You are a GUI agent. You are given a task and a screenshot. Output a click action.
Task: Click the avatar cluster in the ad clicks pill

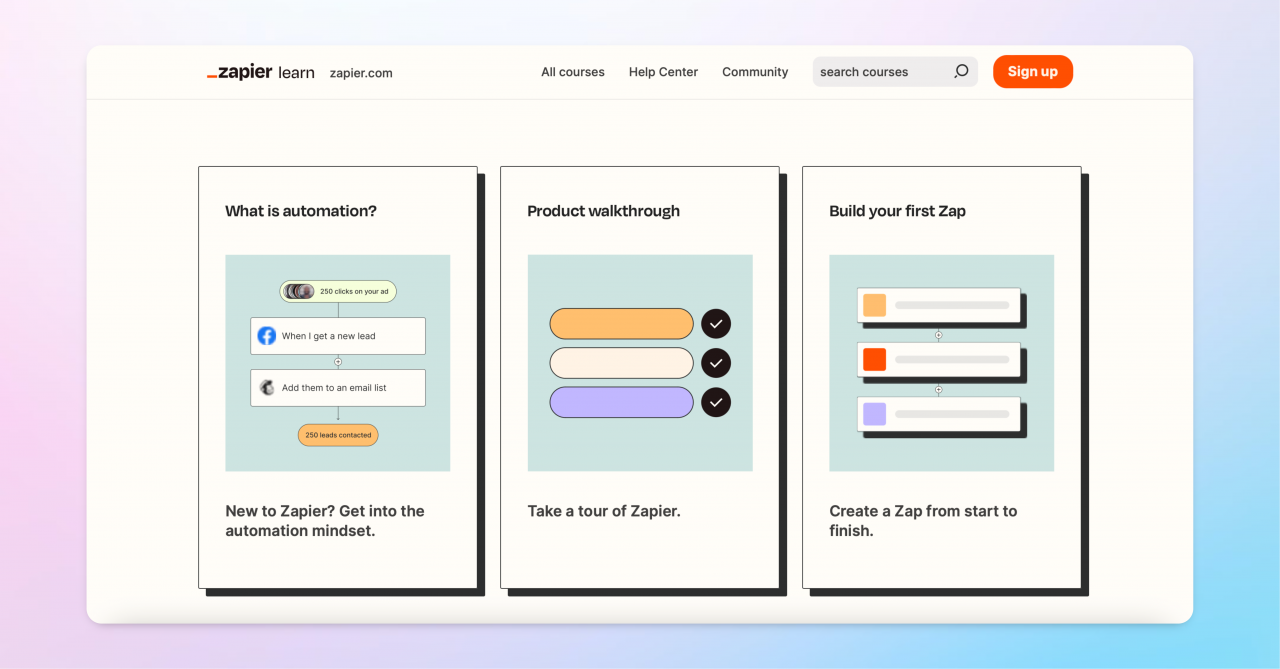point(299,291)
